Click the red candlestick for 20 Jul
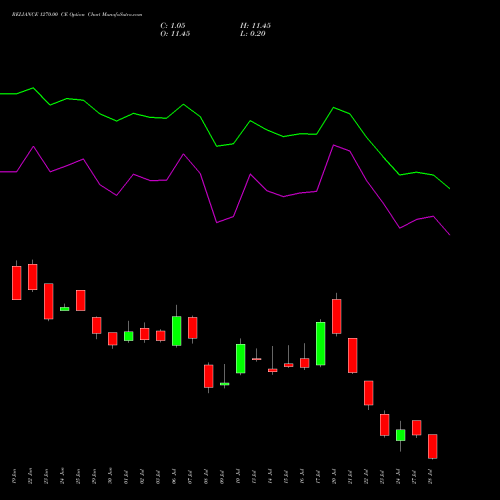Image resolution: width=500 pixels, height=500 pixels. click(337, 316)
